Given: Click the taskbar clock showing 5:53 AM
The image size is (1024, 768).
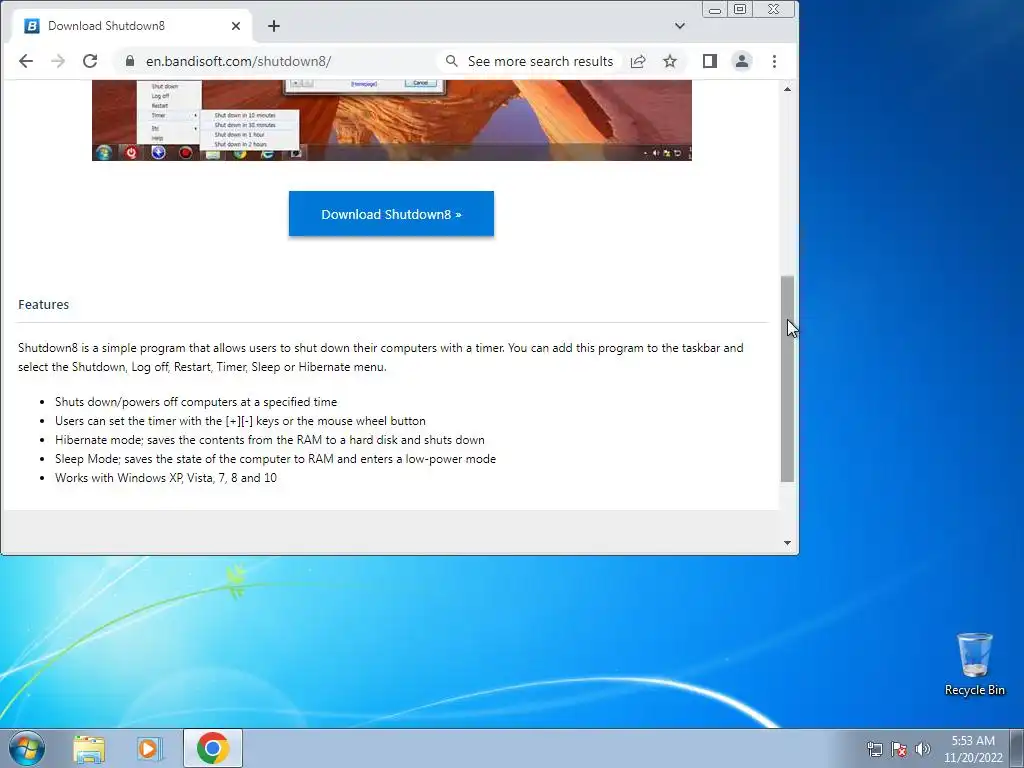Looking at the screenshot, I should [973, 749].
